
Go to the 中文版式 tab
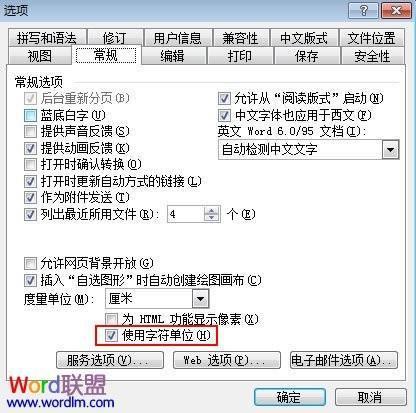[304, 38]
